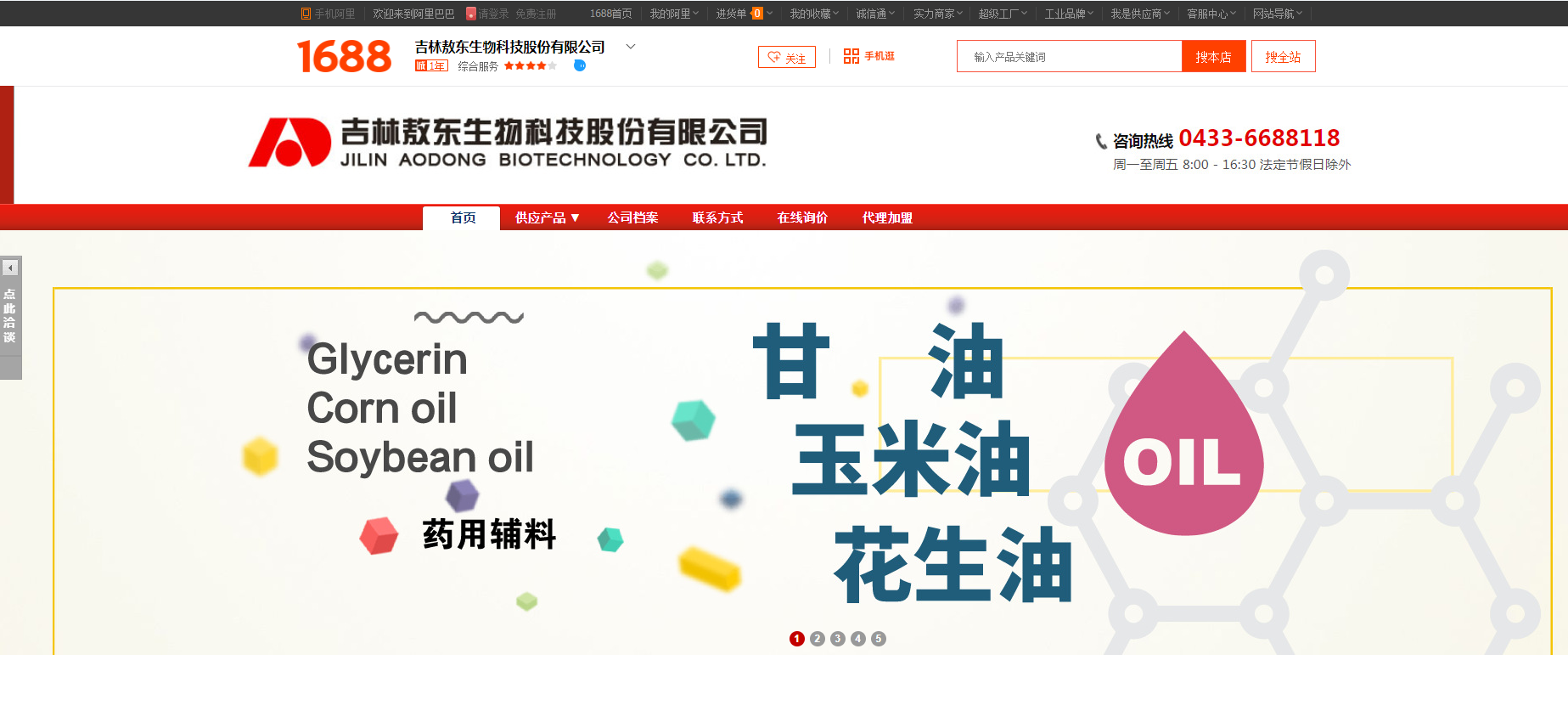Expand the 我的阿里 dropdown
This screenshot has width=1568, height=711.
click(674, 14)
